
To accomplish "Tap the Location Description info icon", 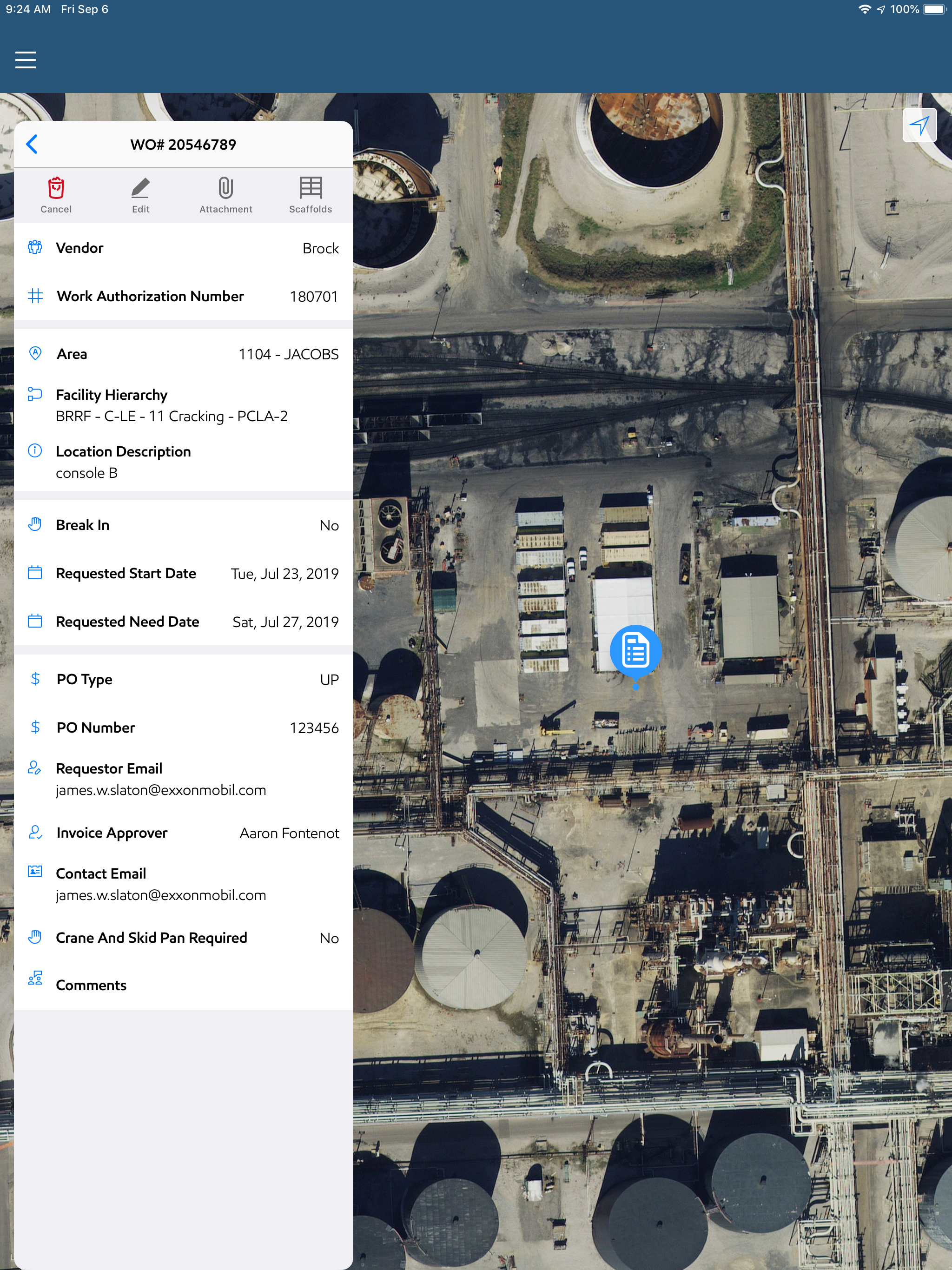I will (x=35, y=451).
